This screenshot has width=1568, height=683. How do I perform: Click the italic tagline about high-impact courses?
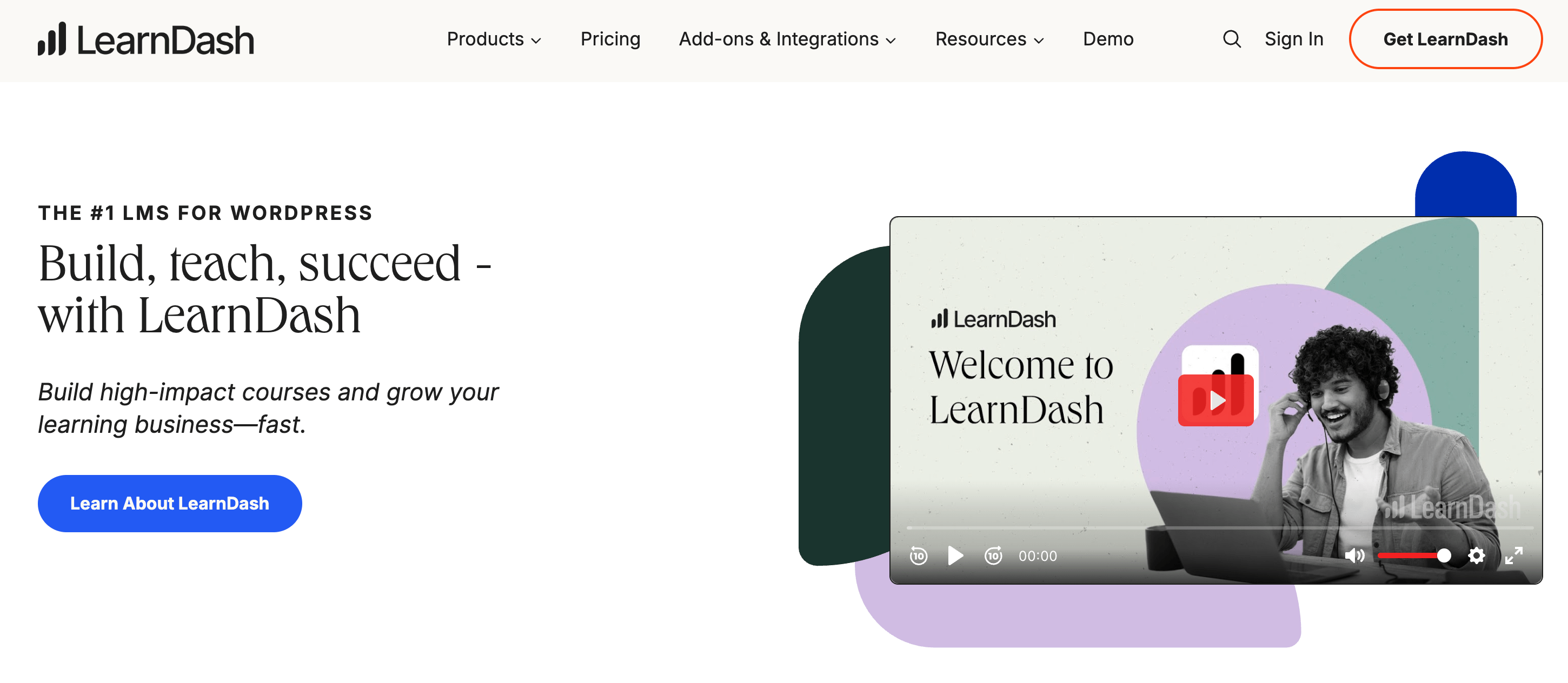(x=268, y=408)
